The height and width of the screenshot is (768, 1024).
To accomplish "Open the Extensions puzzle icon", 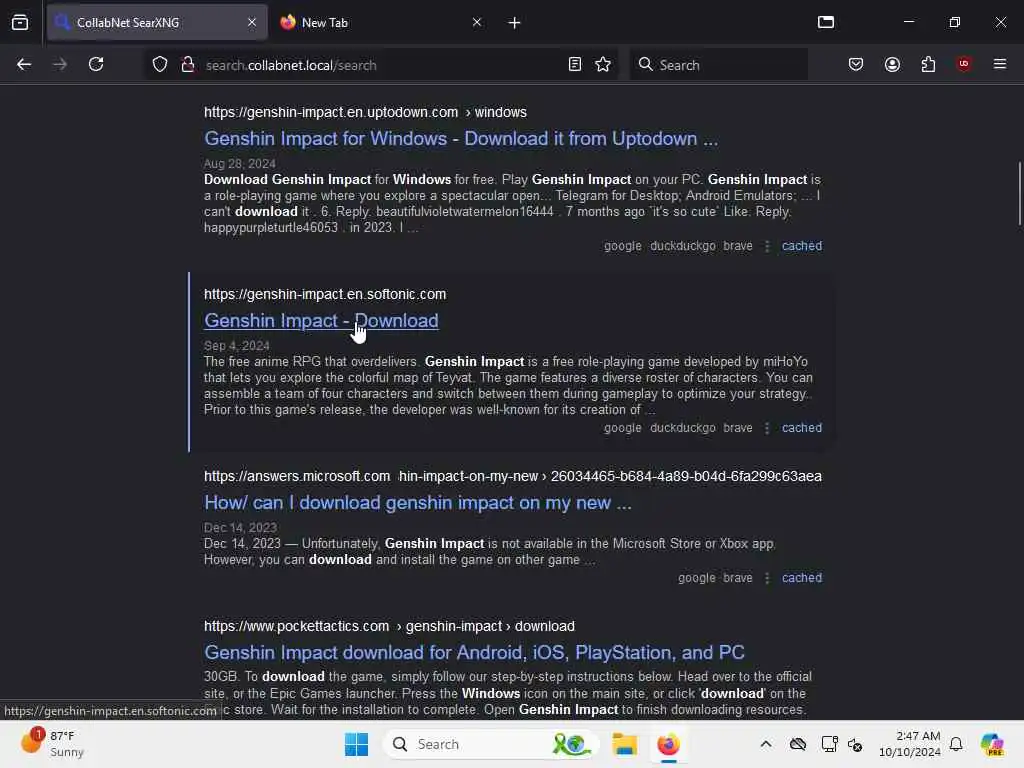I will coord(928,64).
